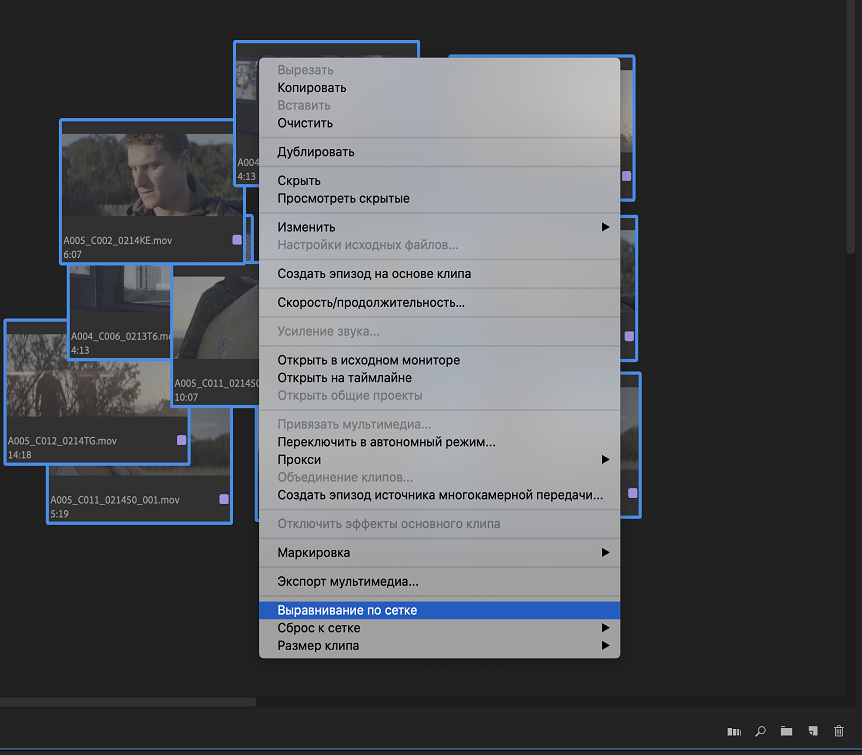Click greyed Отключить эффекты основного клипа
862x755 pixels.
point(439,524)
